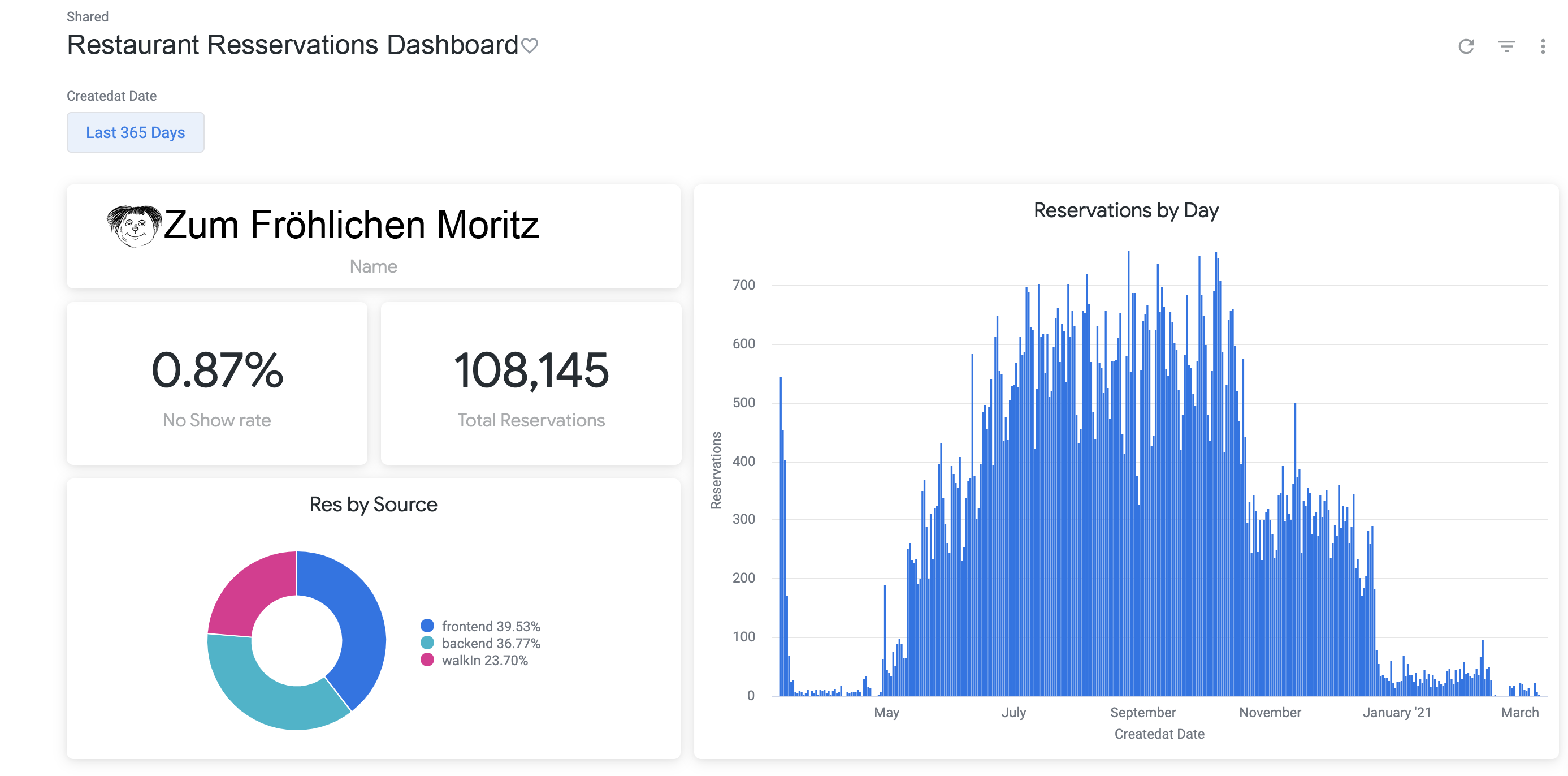Click the 0.87% No Show rate value

[x=217, y=370]
